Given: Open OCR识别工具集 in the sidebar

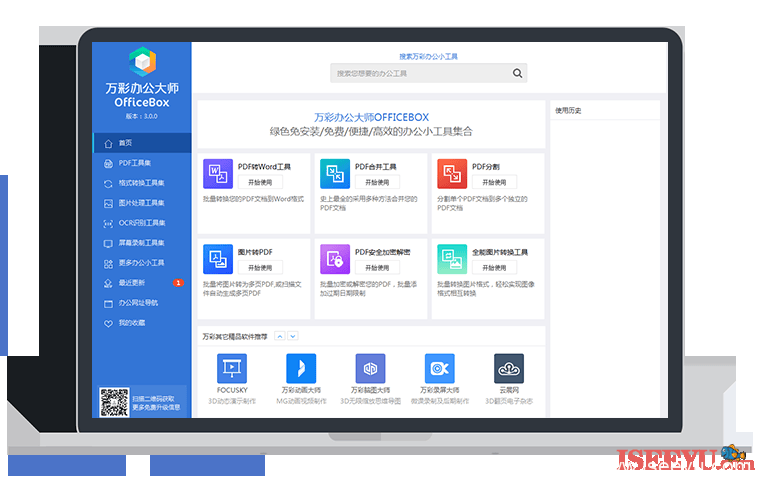Looking at the screenshot, I should pos(142,223).
